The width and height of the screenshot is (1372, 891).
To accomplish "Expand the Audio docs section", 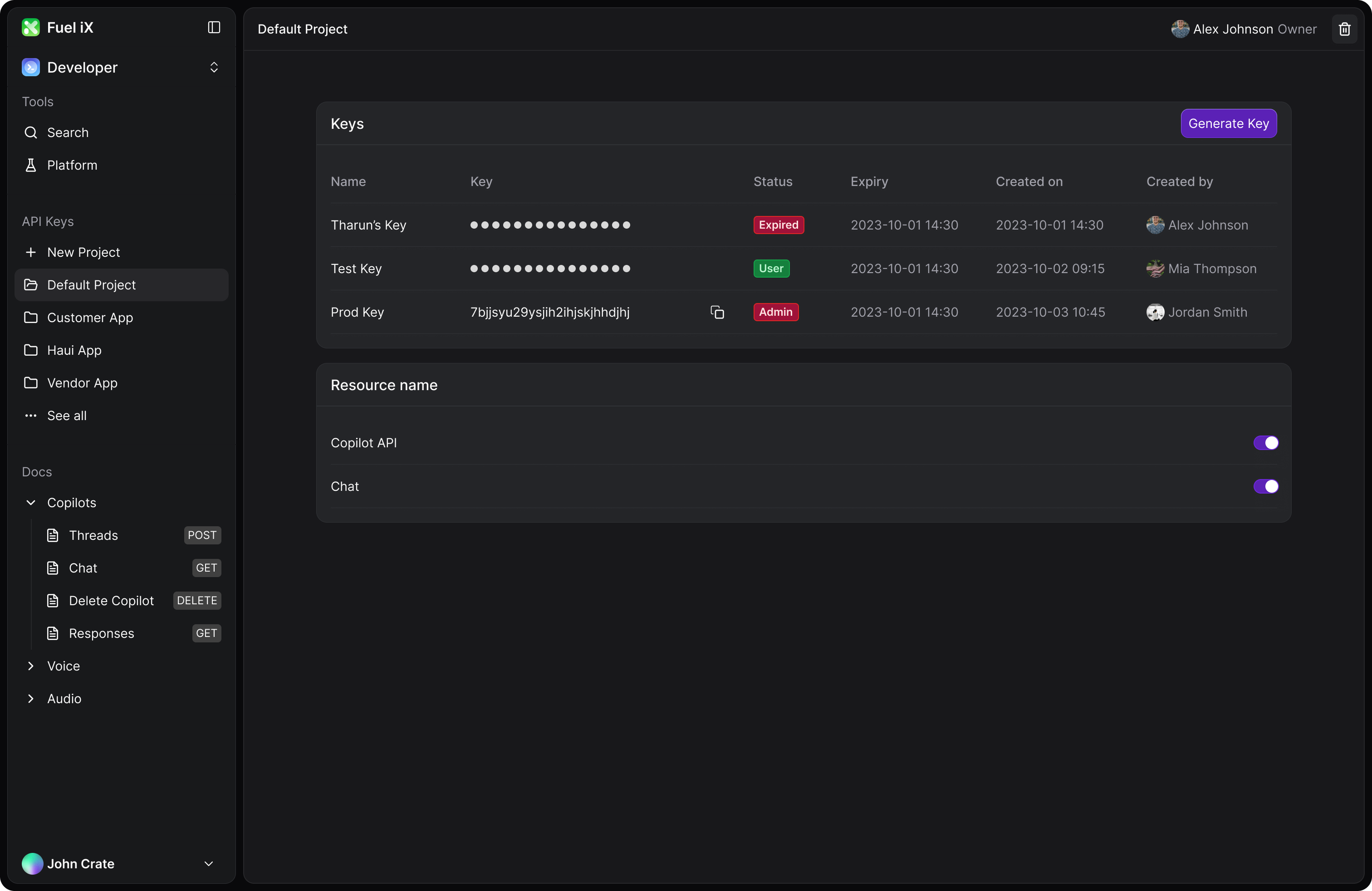I will tap(30, 699).
